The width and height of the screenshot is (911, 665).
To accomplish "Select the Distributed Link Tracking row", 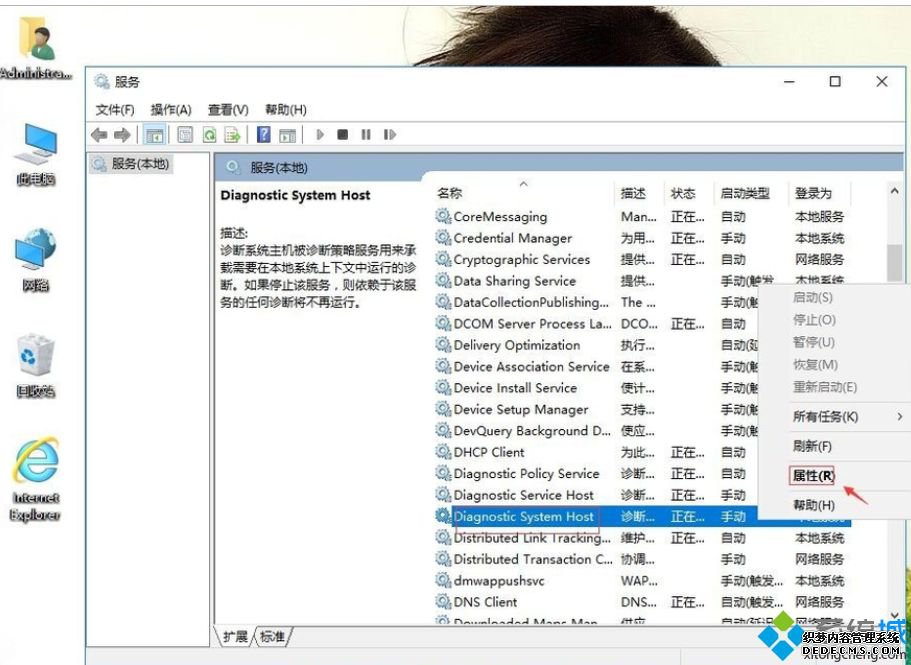I will (642, 538).
